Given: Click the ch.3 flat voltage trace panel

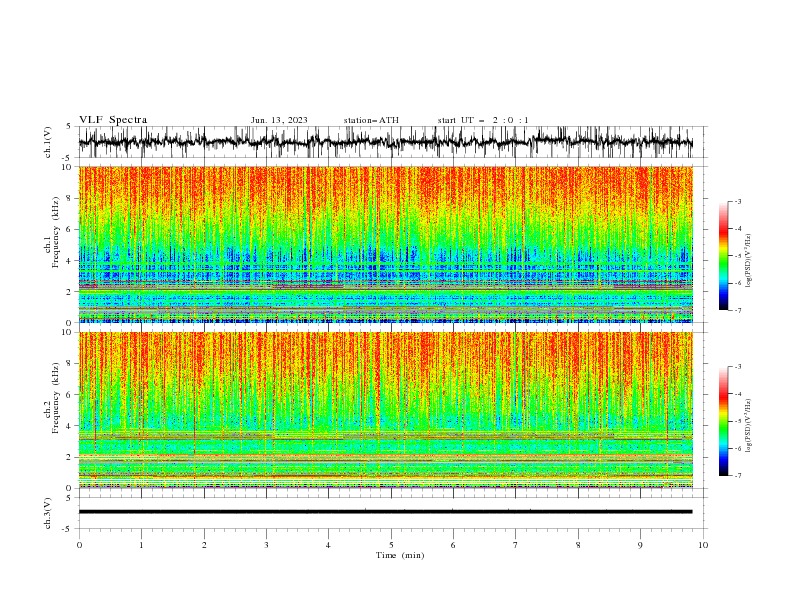Looking at the screenshot, I should (x=392, y=513).
